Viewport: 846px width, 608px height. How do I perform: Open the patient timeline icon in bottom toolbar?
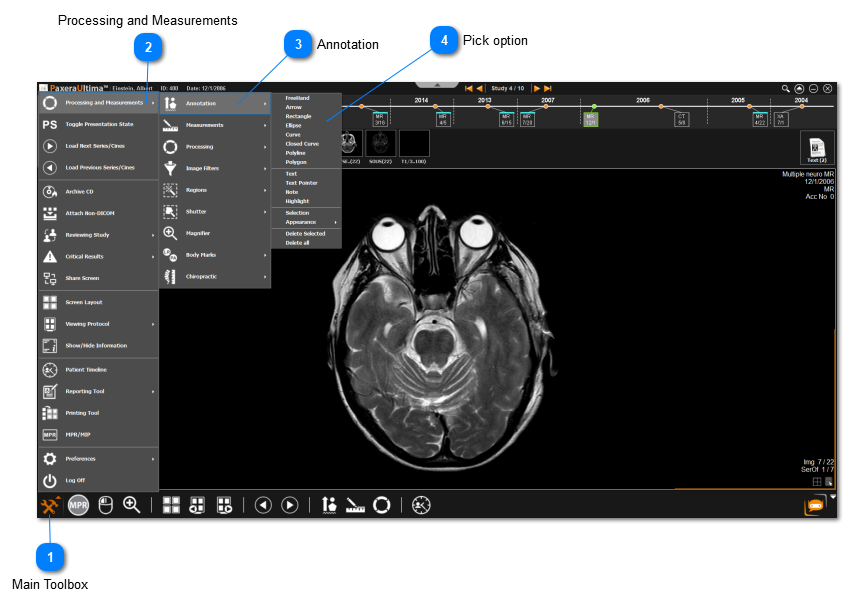422,505
